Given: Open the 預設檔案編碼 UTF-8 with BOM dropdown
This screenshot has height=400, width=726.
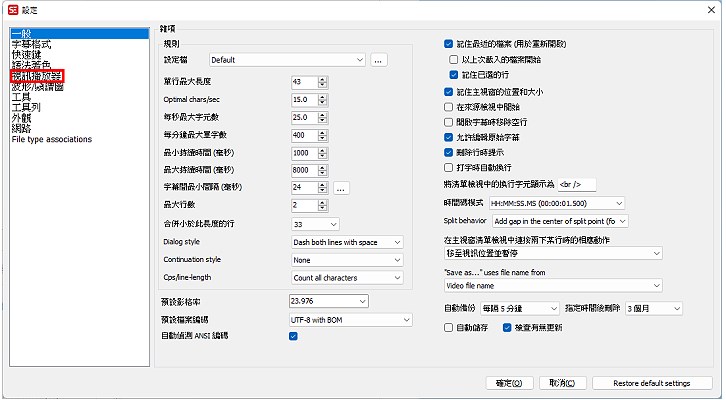Looking at the screenshot, I should pyautogui.click(x=349, y=319).
